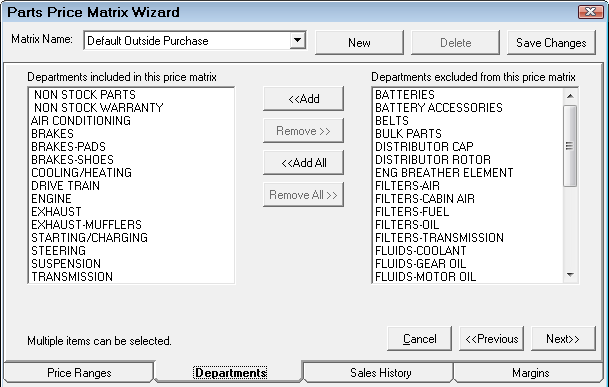Select BATTERY ACCESSORIES in excluded list
Viewport: 609px width, 387px height.
tap(468, 108)
